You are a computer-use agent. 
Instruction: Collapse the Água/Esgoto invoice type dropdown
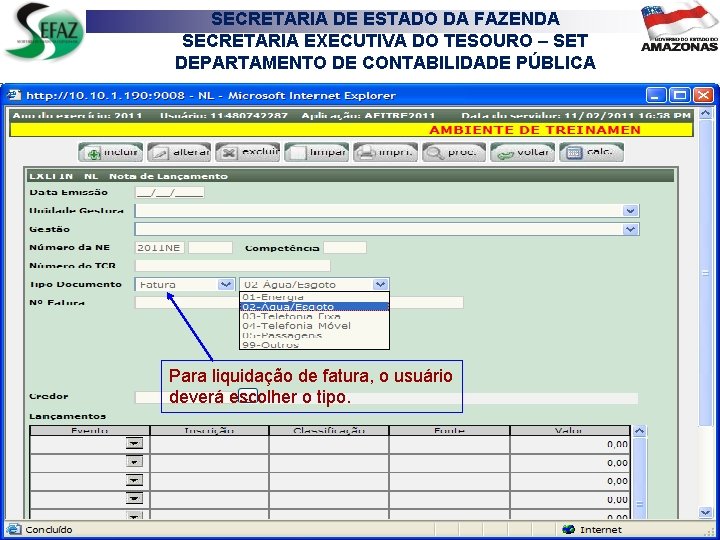380,284
